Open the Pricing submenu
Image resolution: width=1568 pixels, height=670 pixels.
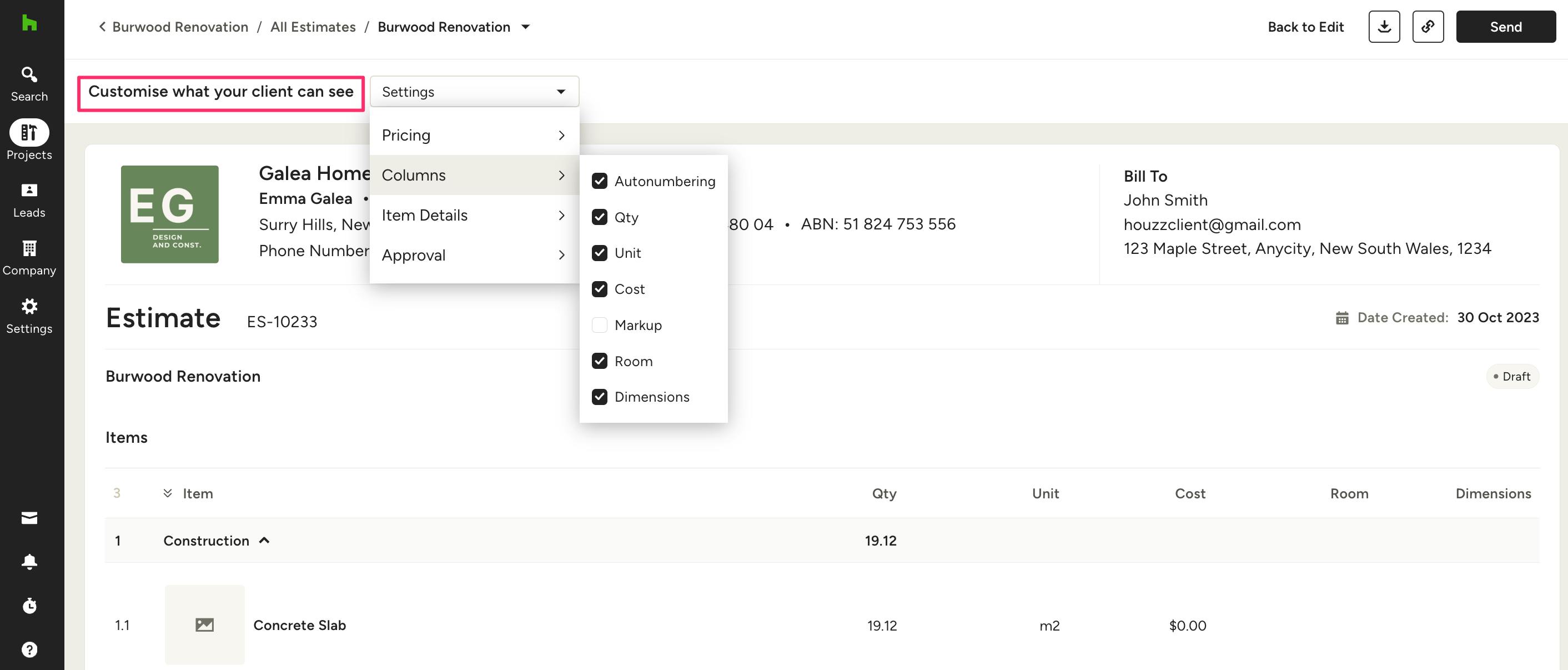pos(474,135)
